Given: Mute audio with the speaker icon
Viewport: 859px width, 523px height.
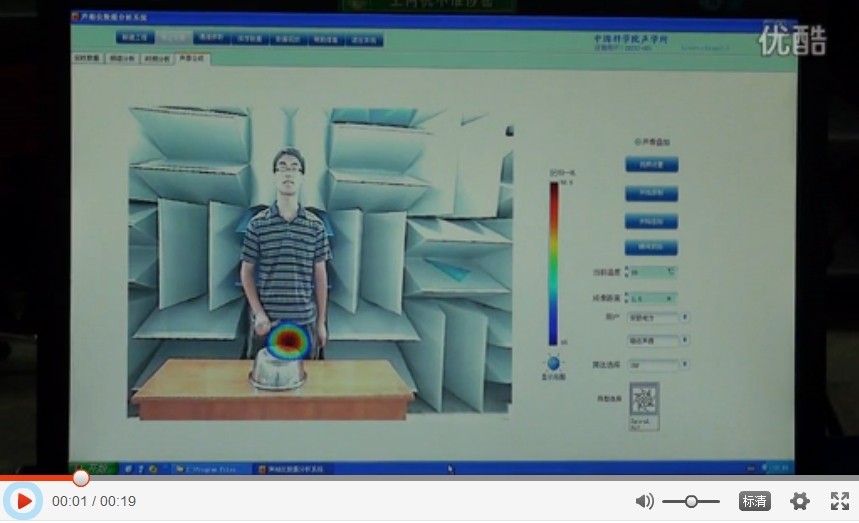Looking at the screenshot, I should (x=644, y=501).
